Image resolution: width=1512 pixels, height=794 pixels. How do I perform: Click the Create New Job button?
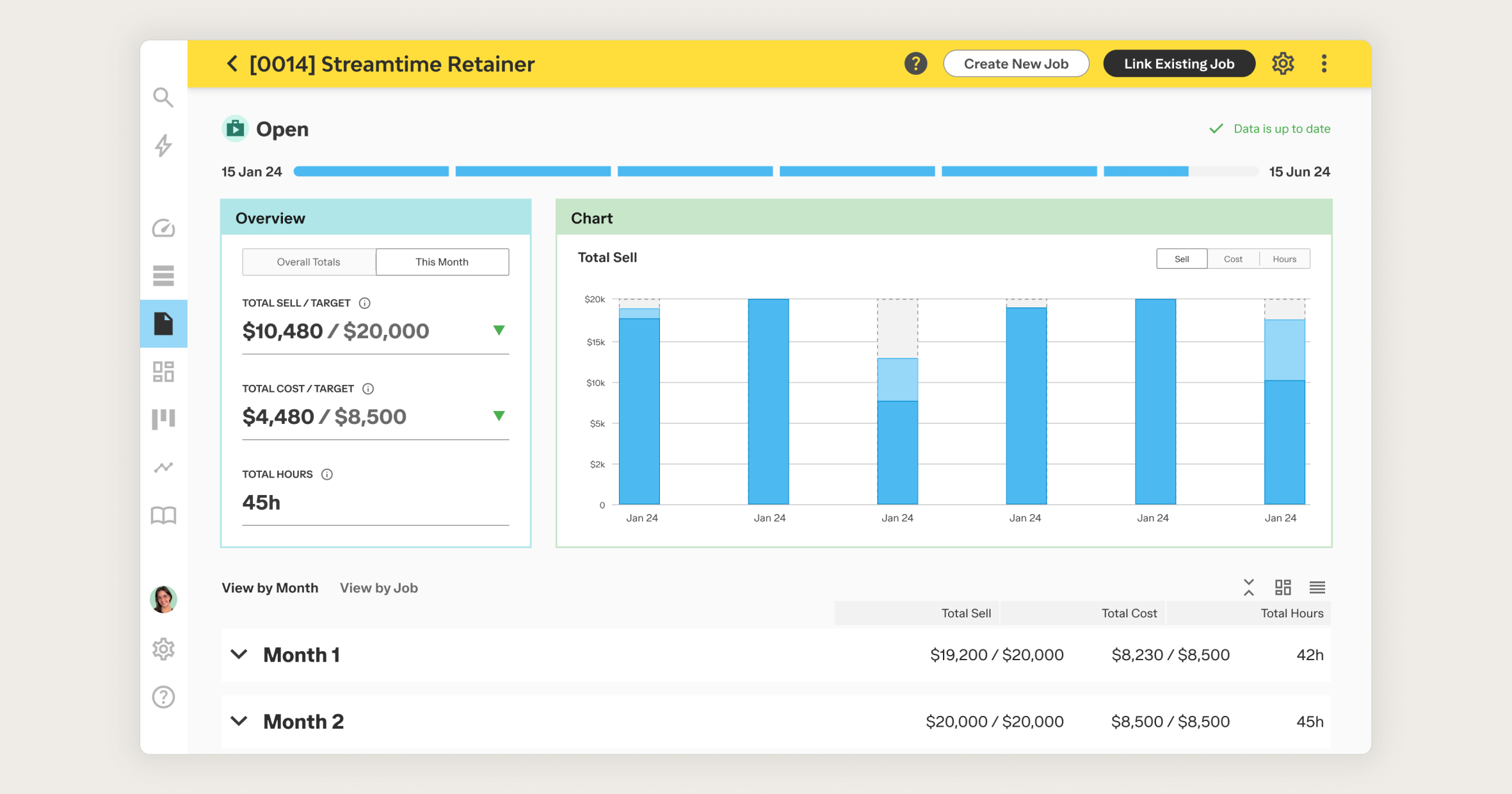click(1016, 63)
